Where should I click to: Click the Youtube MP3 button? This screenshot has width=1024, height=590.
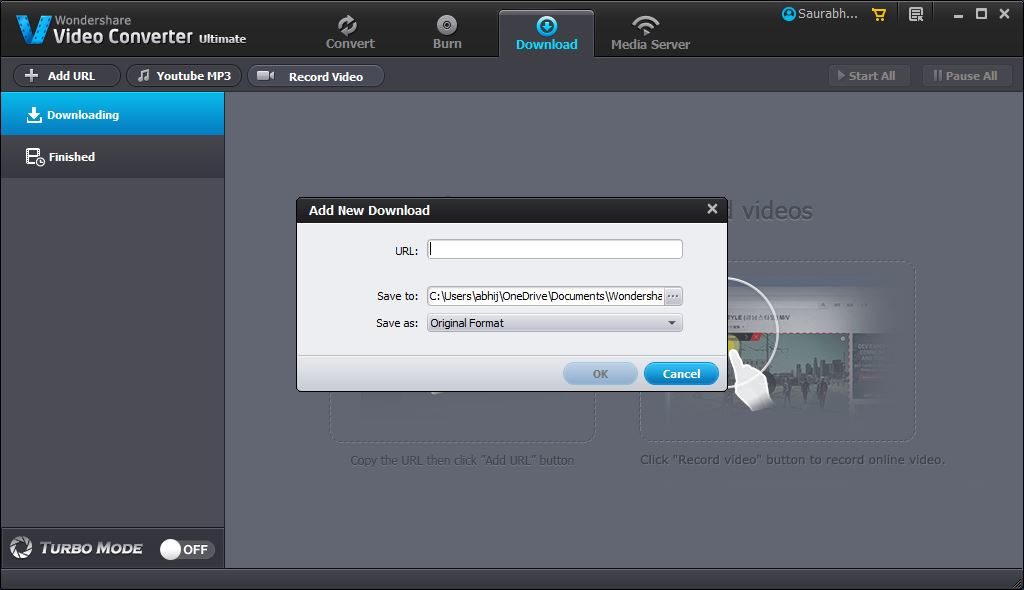[x=184, y=76]
